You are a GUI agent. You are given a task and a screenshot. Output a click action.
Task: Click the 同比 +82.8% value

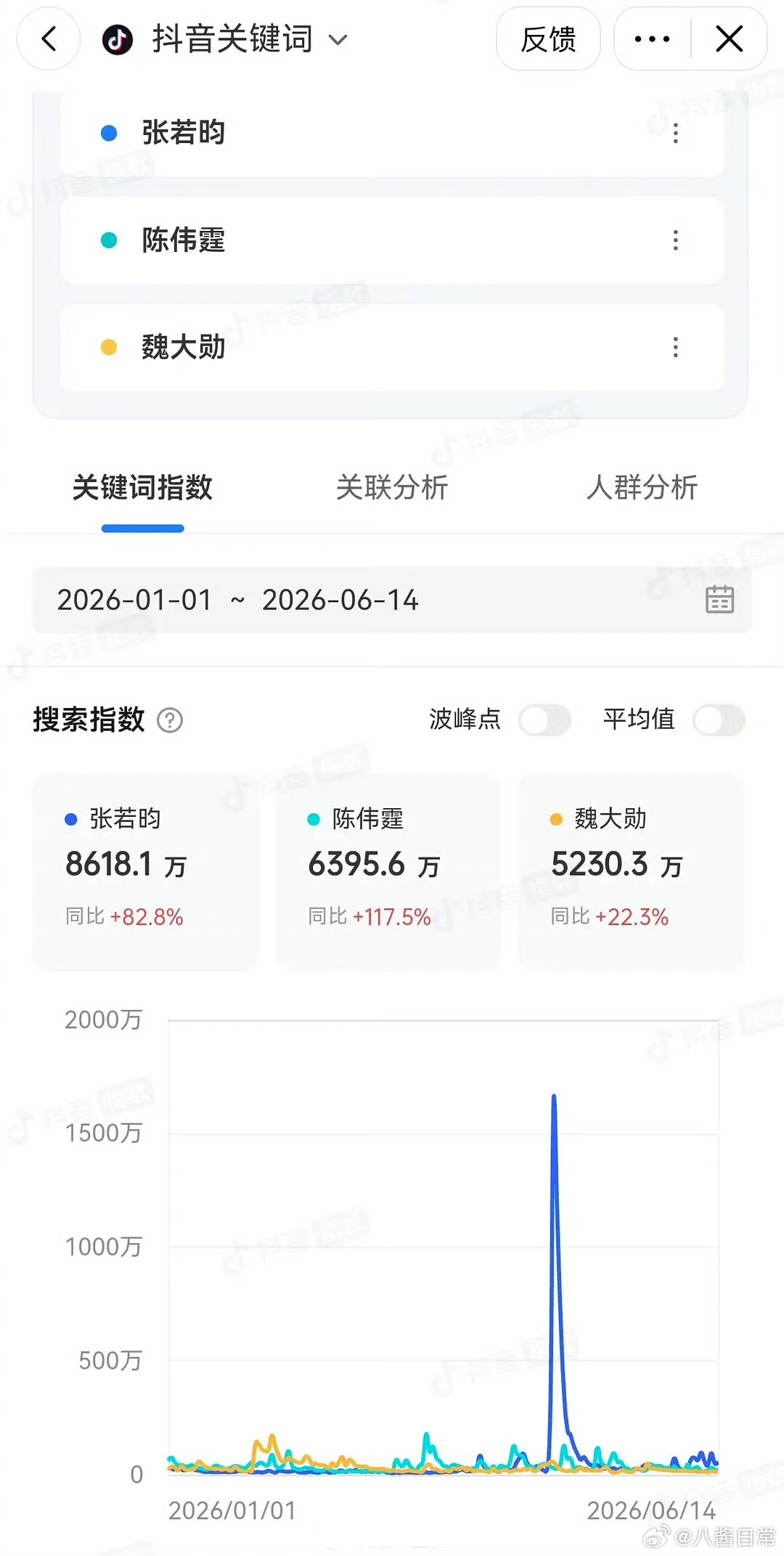124,916
